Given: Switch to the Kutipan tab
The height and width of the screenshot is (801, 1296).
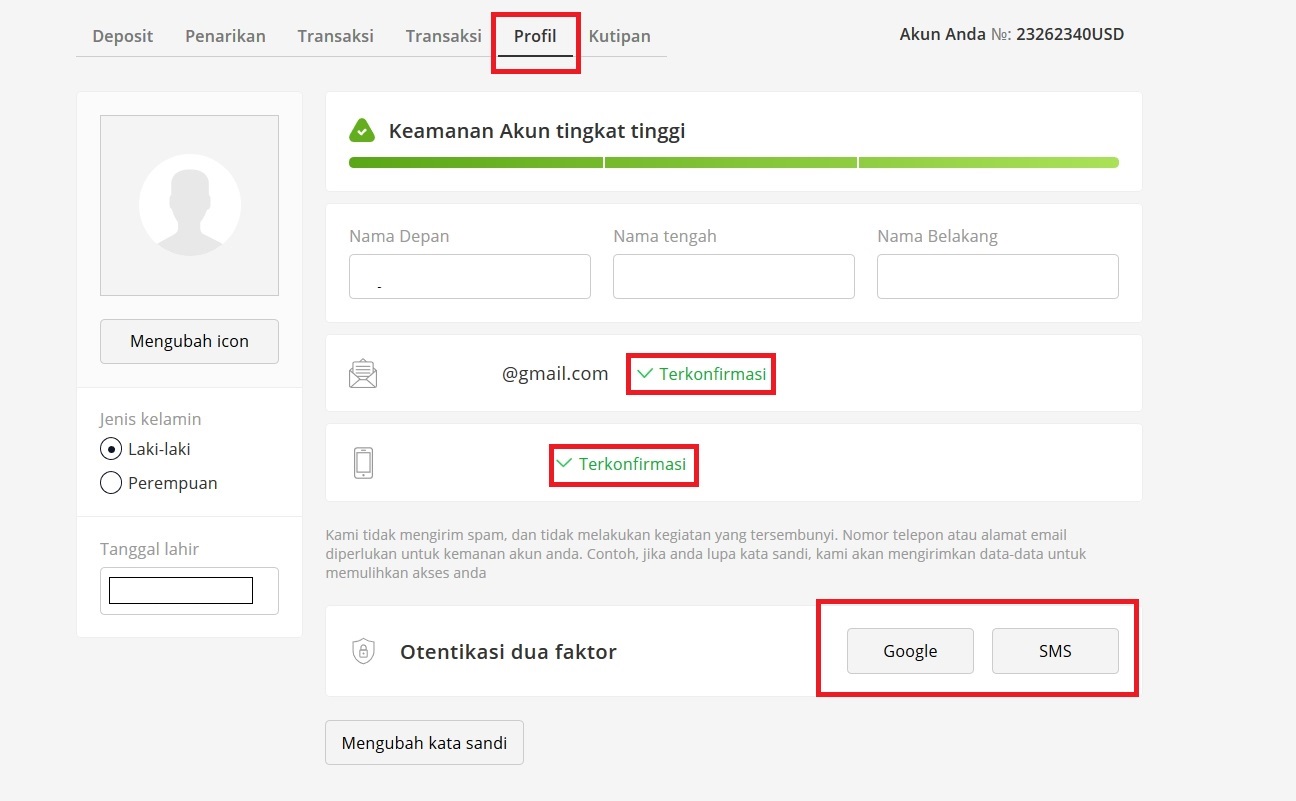Looking at the screenshot, I should pyautogui.click(x=619, y=35).
